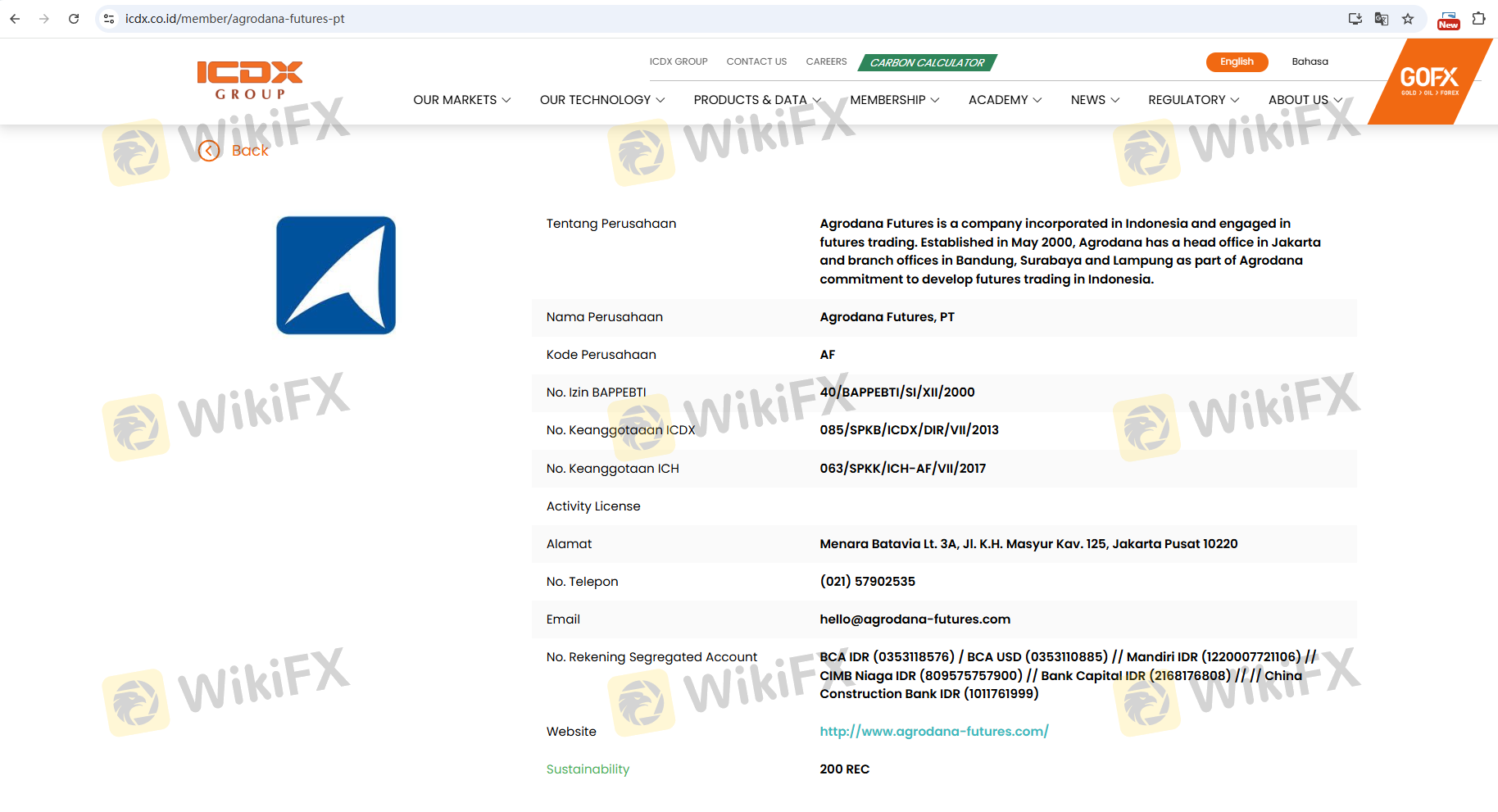Switch language to English

coord(1236,61)
